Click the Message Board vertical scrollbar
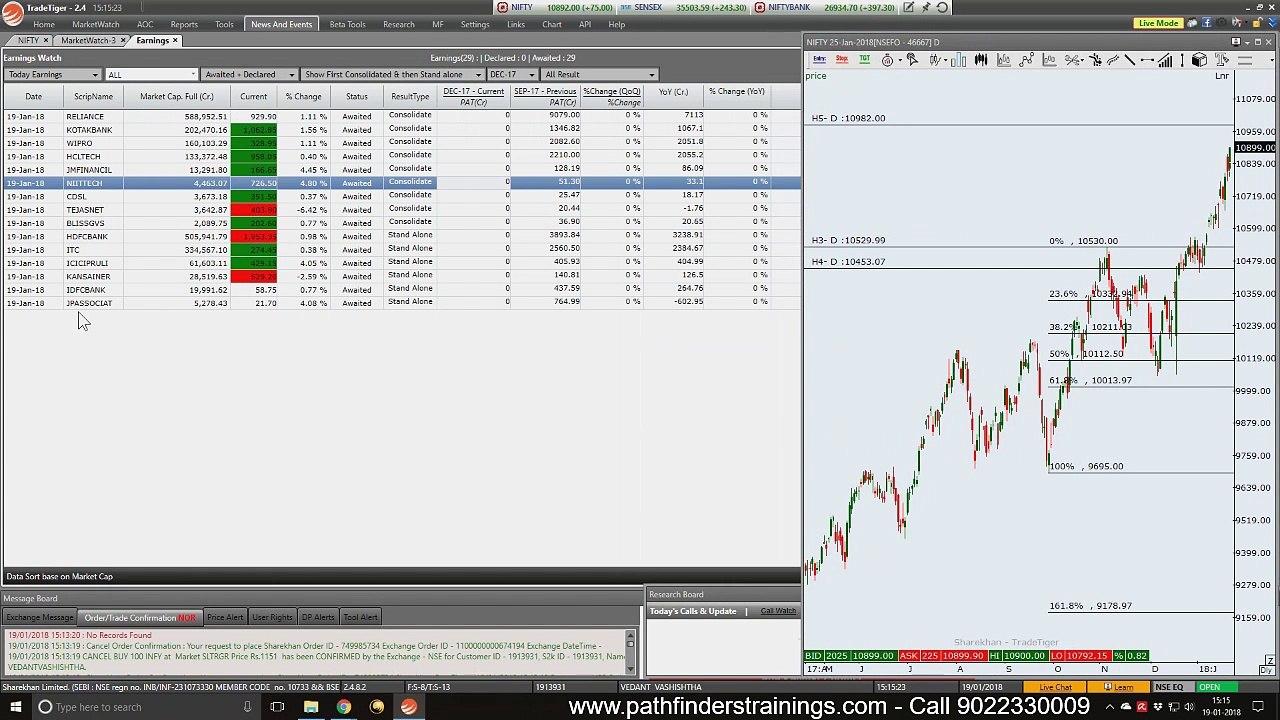The width and height of the screenshot is (1280, 720). (631, 652)
